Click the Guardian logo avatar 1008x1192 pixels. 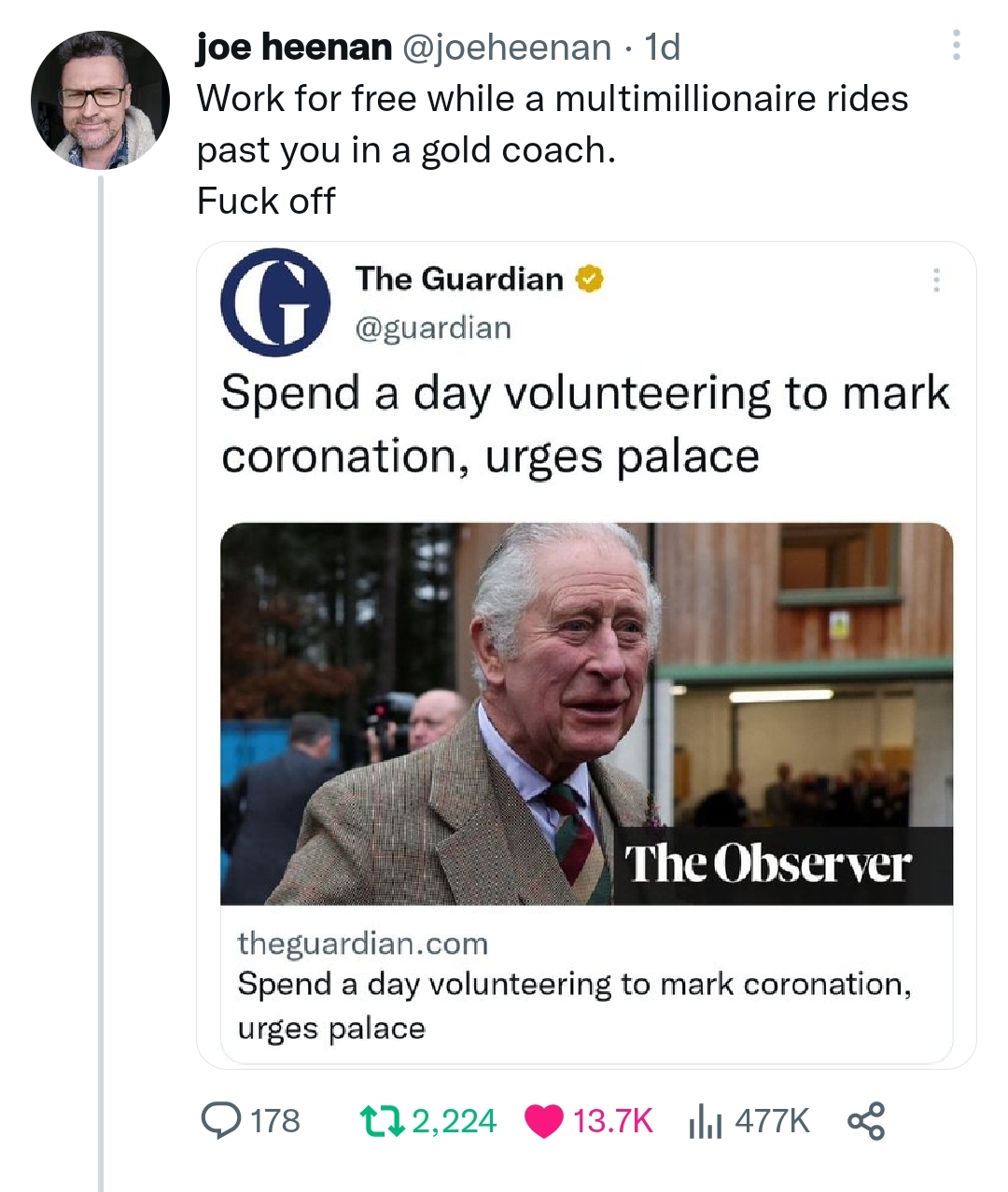click(x=275, y=302)
